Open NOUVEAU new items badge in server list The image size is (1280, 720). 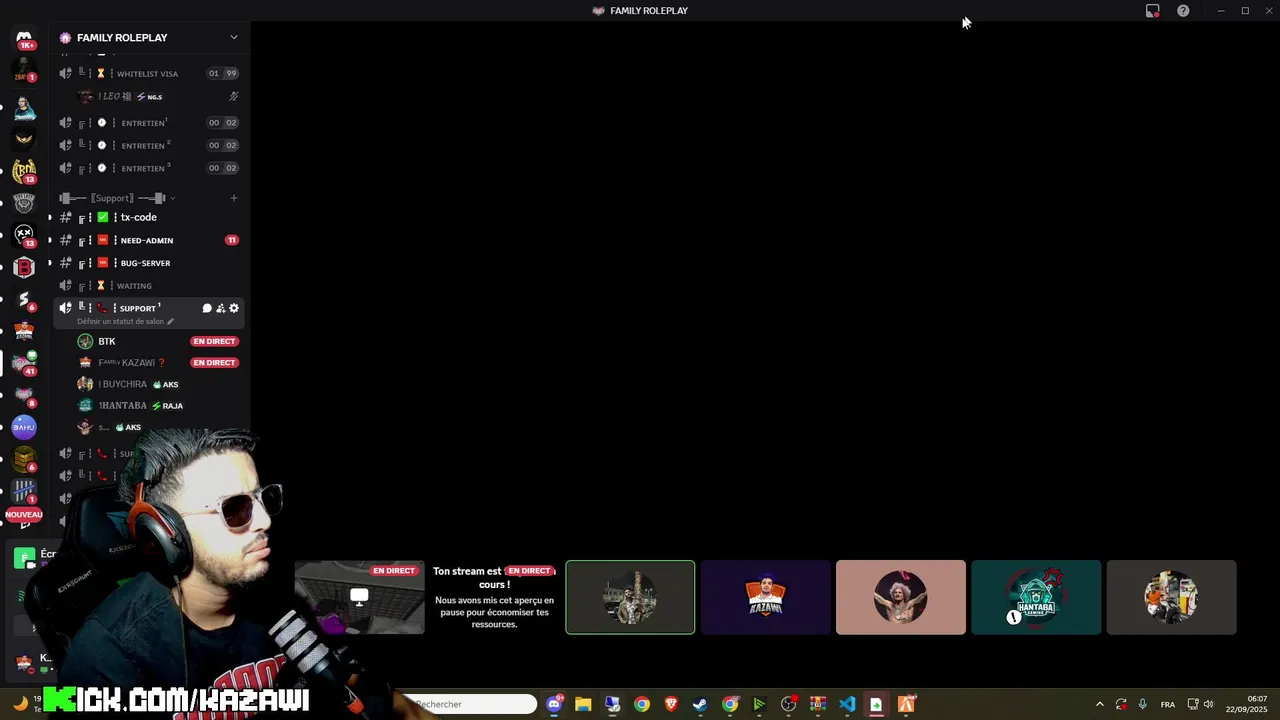point(24,514)
